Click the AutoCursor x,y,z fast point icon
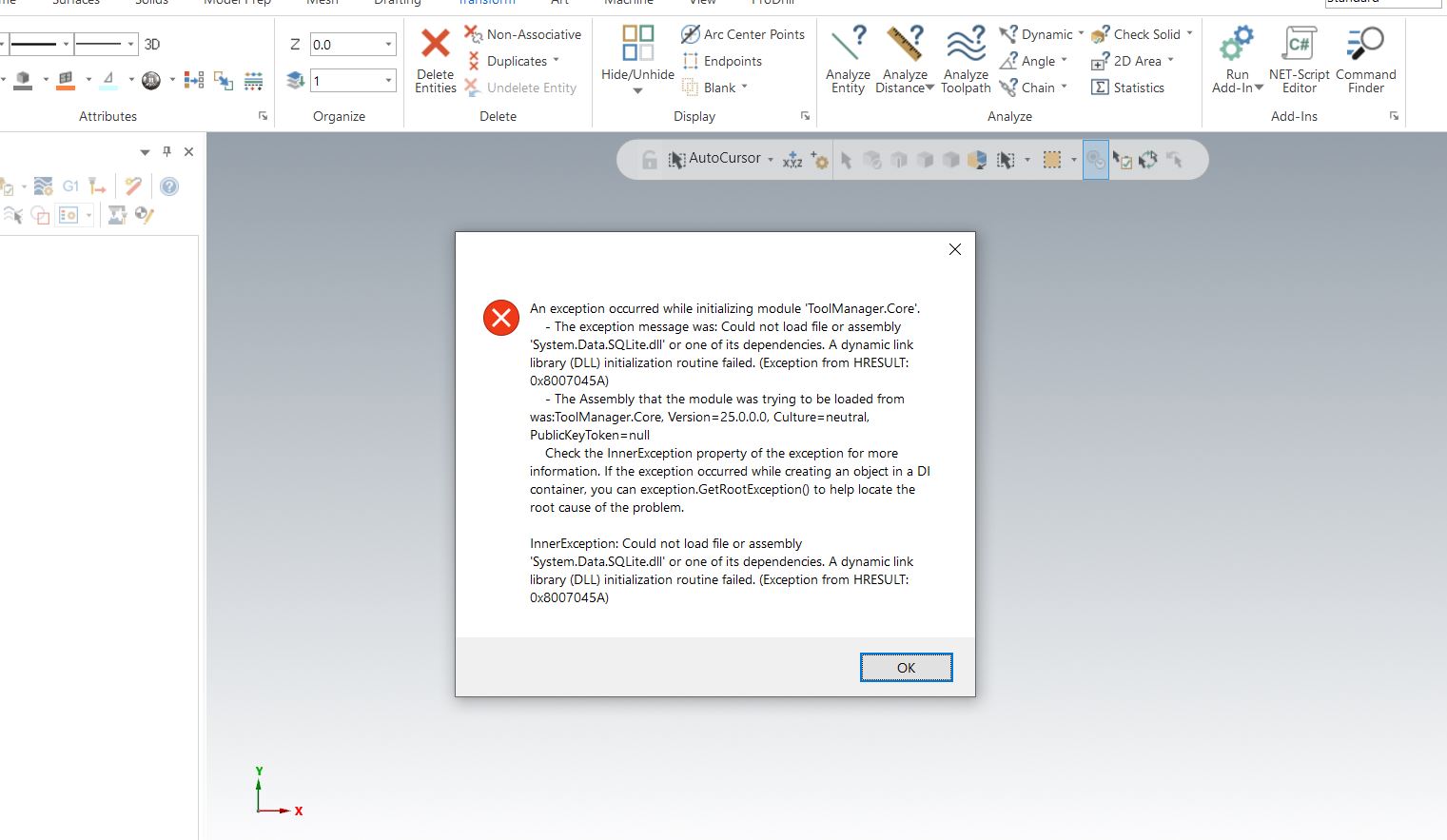 792,160
